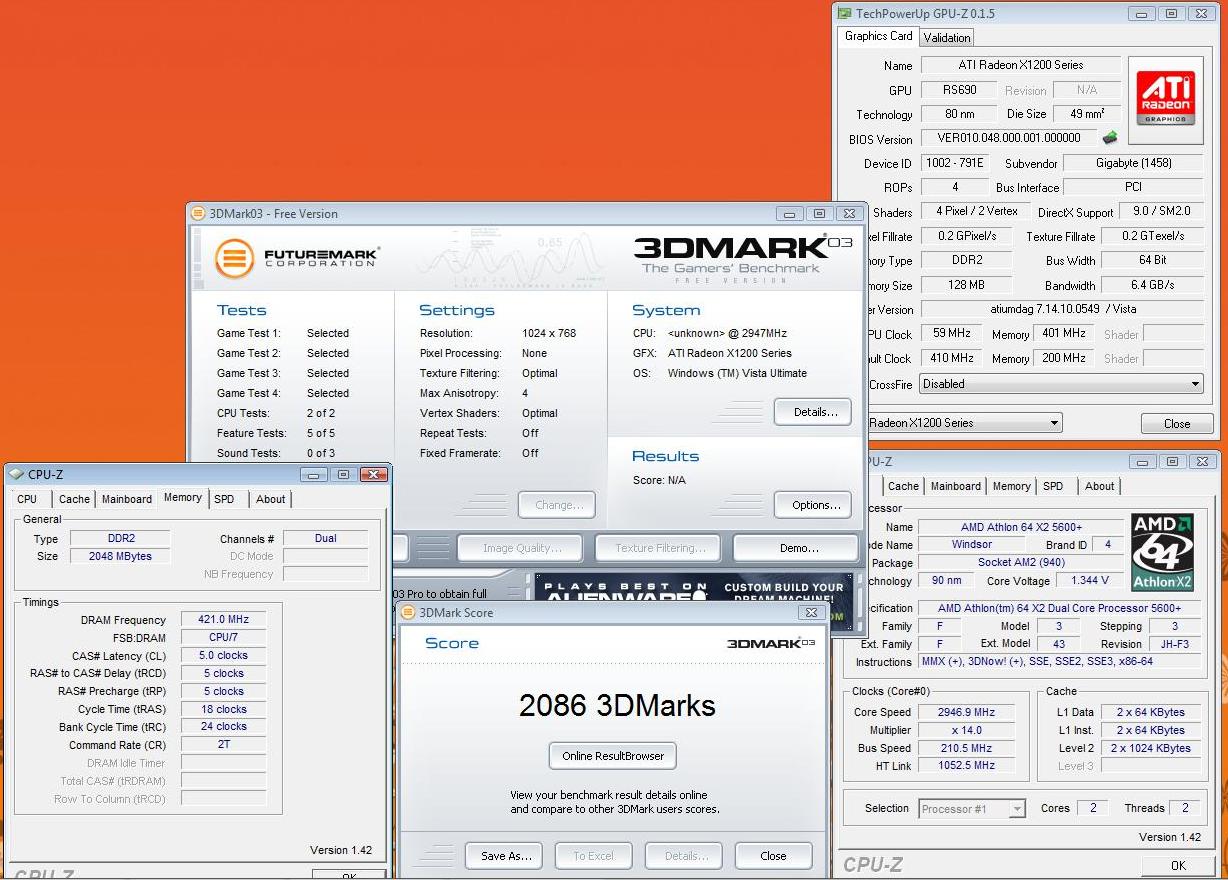Click the Details button in System section
Viewport: 1228px width, 880px height.
click(813, 412)
